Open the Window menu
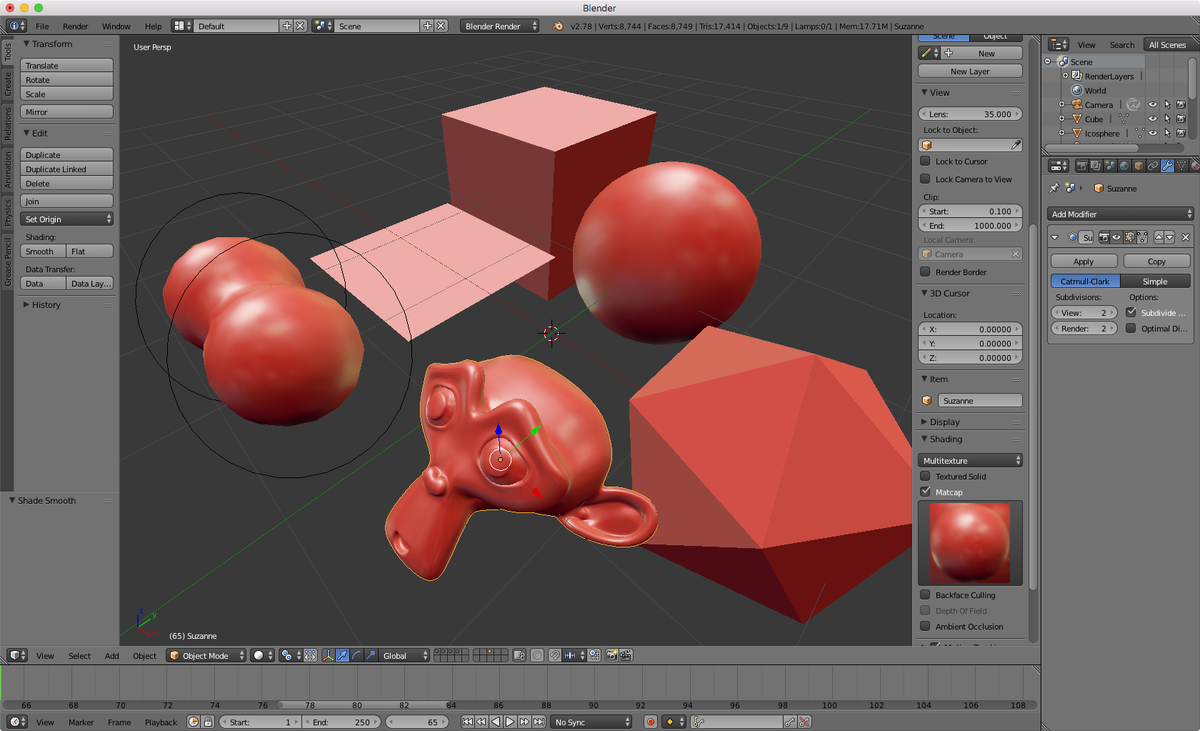The width and height of the screenshot is (1200, 731). (116, 26)
